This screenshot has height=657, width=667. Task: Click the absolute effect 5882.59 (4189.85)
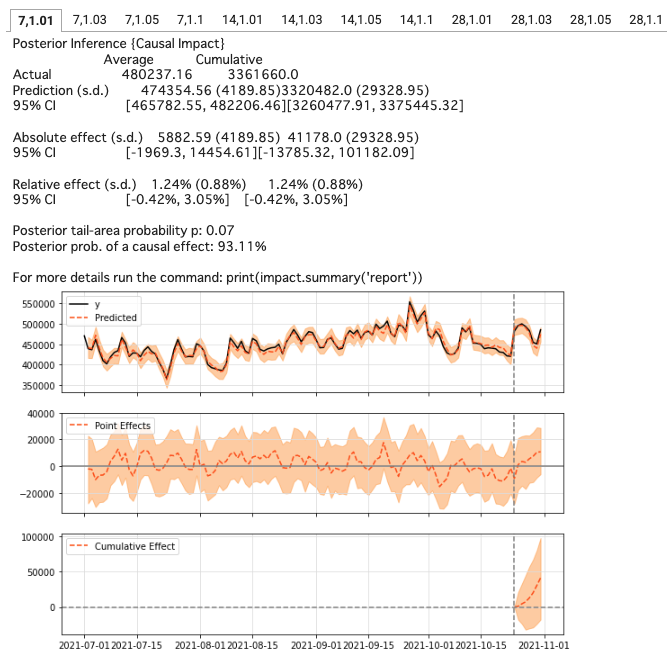tap(219, 137)
